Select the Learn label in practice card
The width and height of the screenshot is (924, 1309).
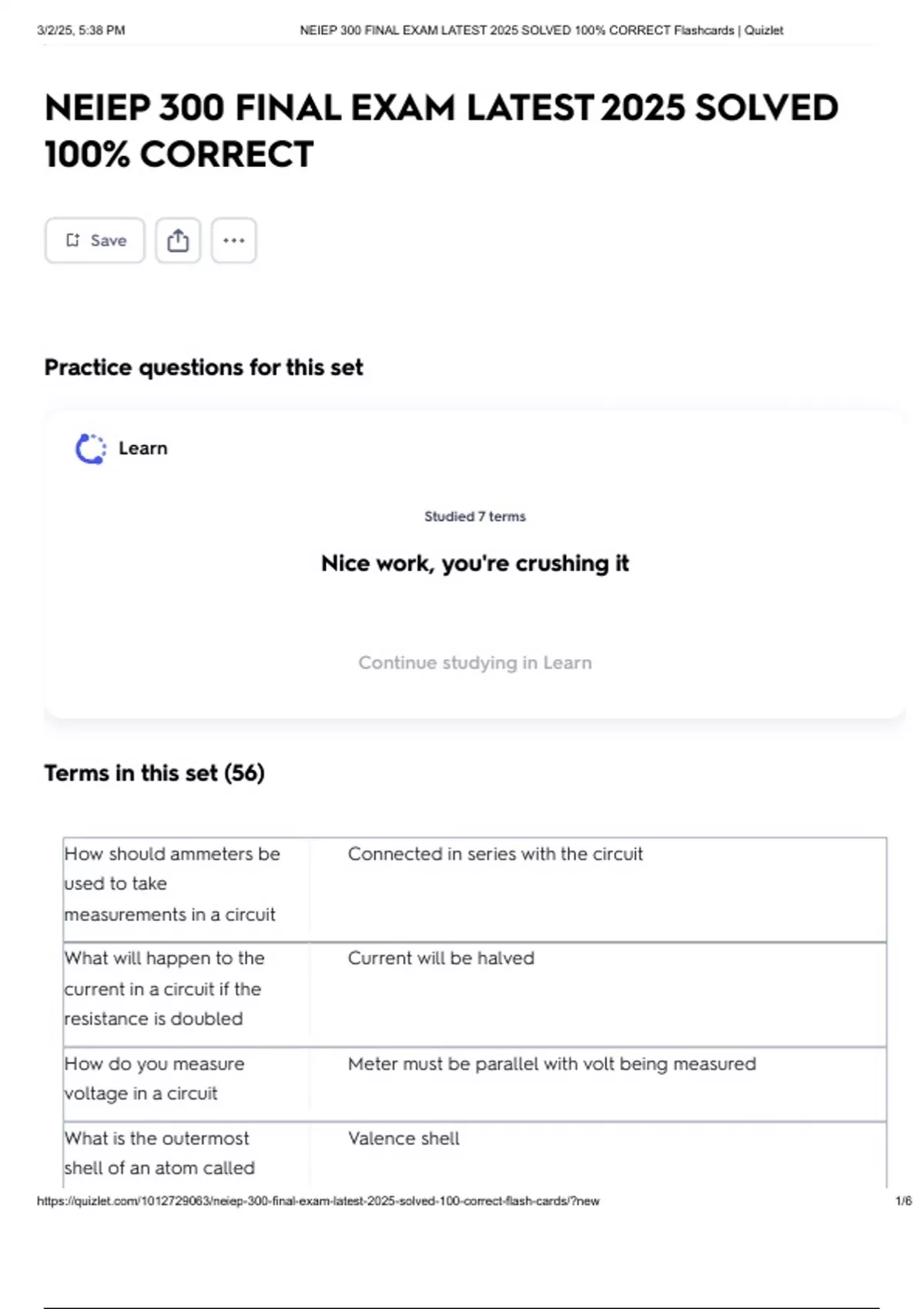pos(142,448)
